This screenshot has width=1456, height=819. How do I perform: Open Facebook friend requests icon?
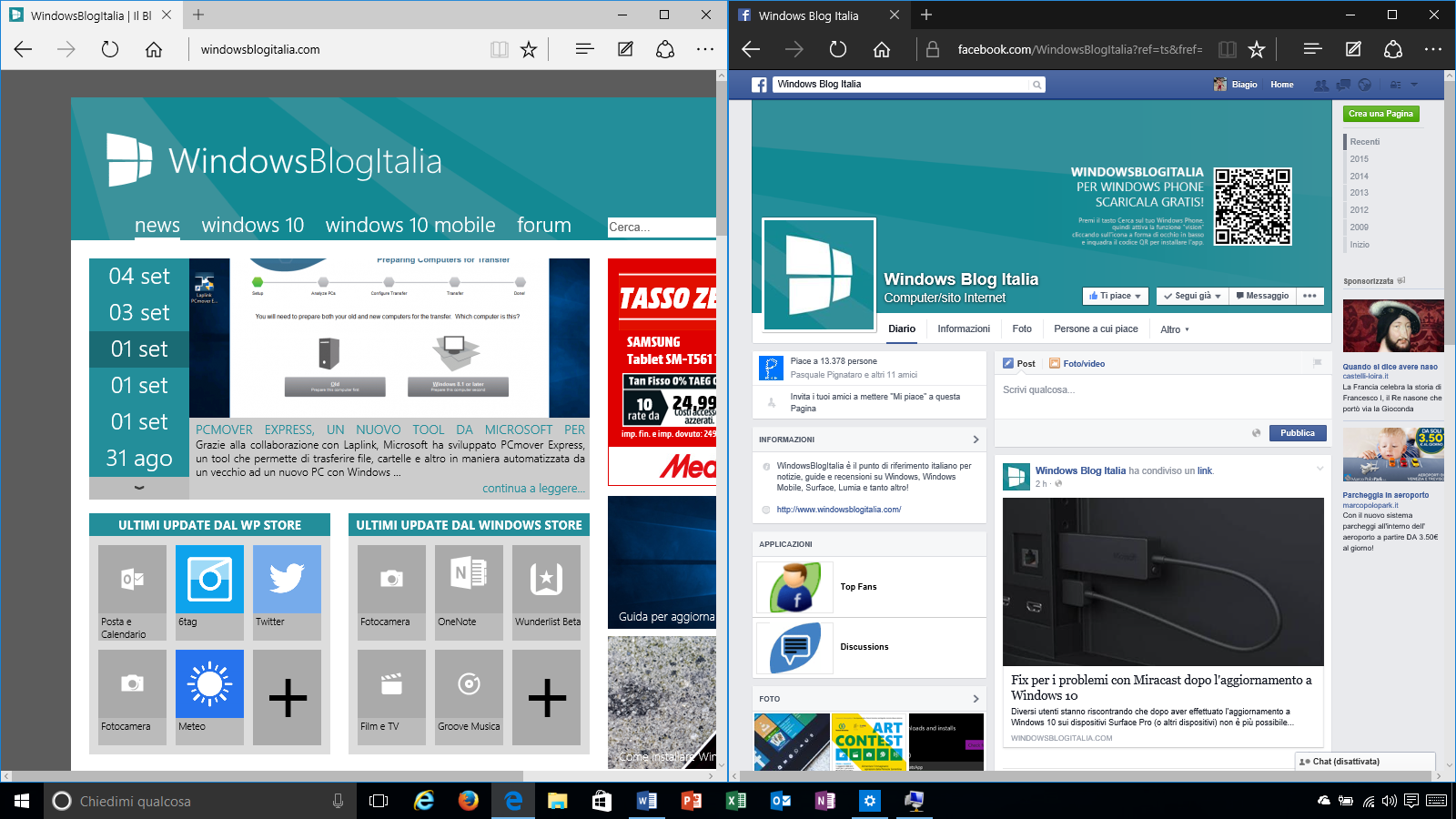pyautogui.click(x=1321, y=85)
